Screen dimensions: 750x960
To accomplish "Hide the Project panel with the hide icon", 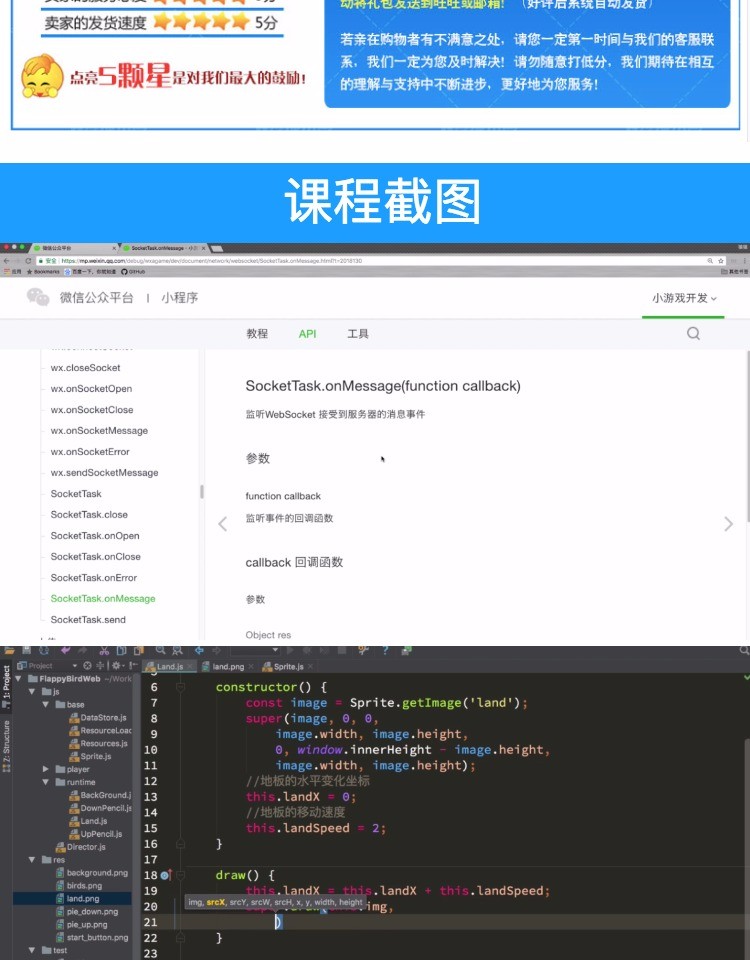I will [133, 666].
